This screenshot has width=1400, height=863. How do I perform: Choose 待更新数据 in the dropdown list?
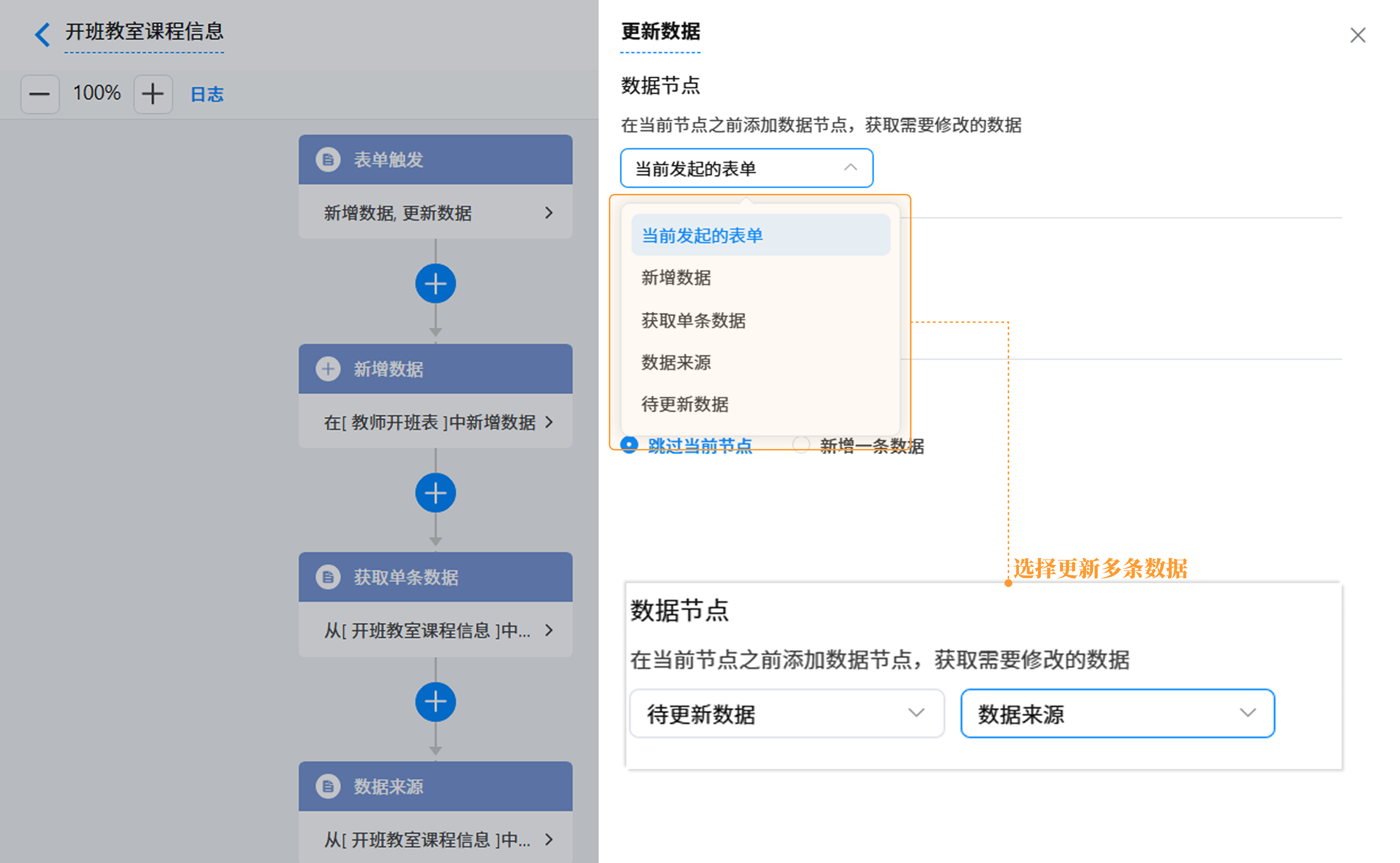pyautogui.click(x=761, y=405)
